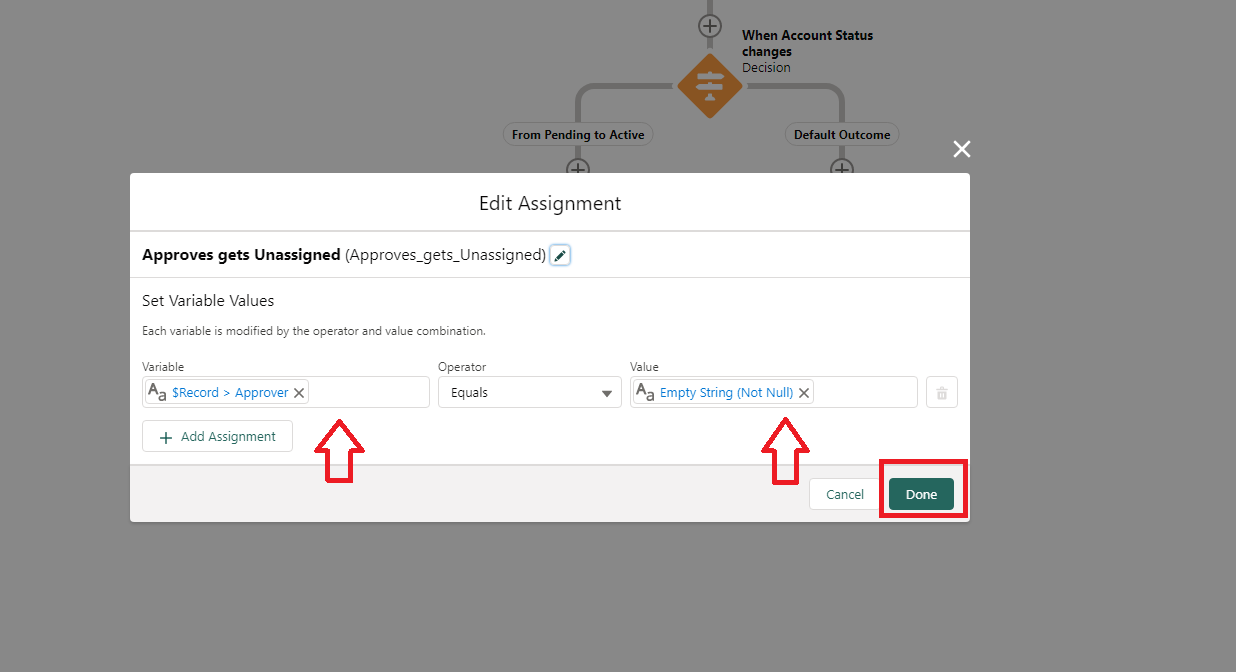Clear the Empty String (Not Null) value pill
This screenshot has height=672, width=1236.
click(803, 393)
